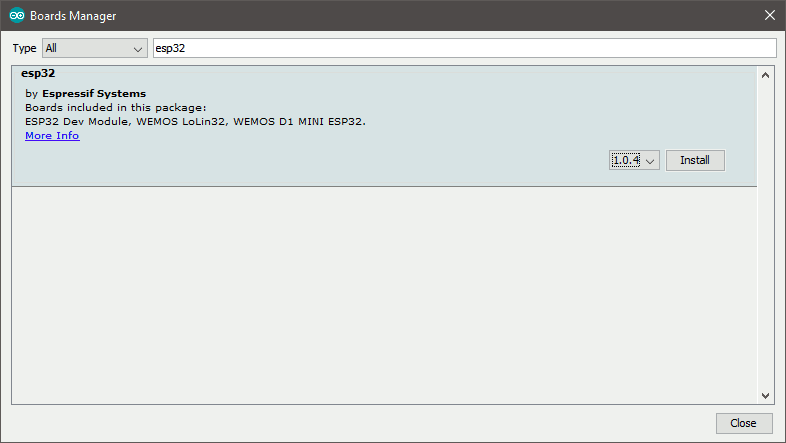Click the Arduino logo in the title bar
Screen dimensions: 786x443
point(17,16)
